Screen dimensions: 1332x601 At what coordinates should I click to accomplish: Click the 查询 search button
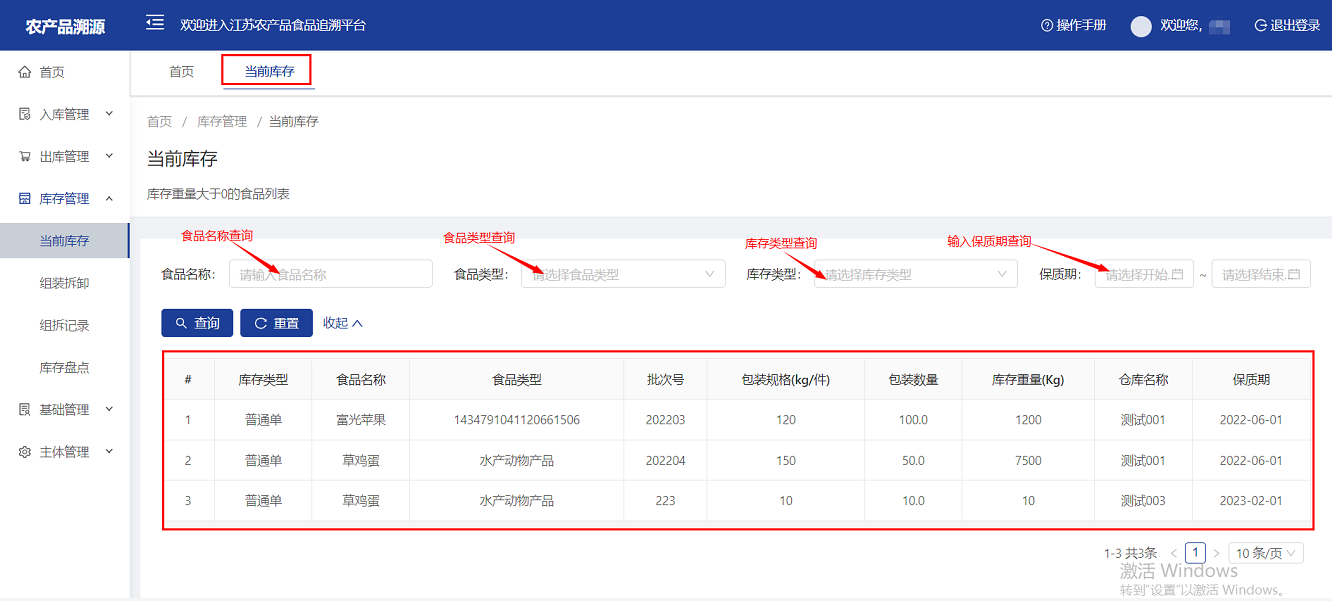pyautogui.click(x=197, y=323)
